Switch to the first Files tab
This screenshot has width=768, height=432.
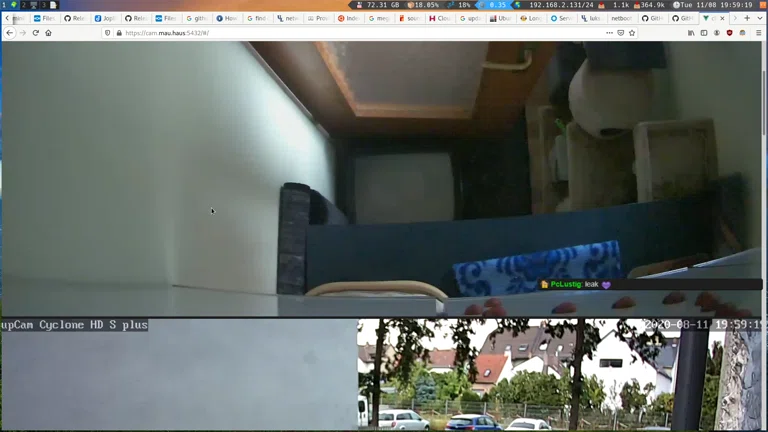tap(45, 18)
